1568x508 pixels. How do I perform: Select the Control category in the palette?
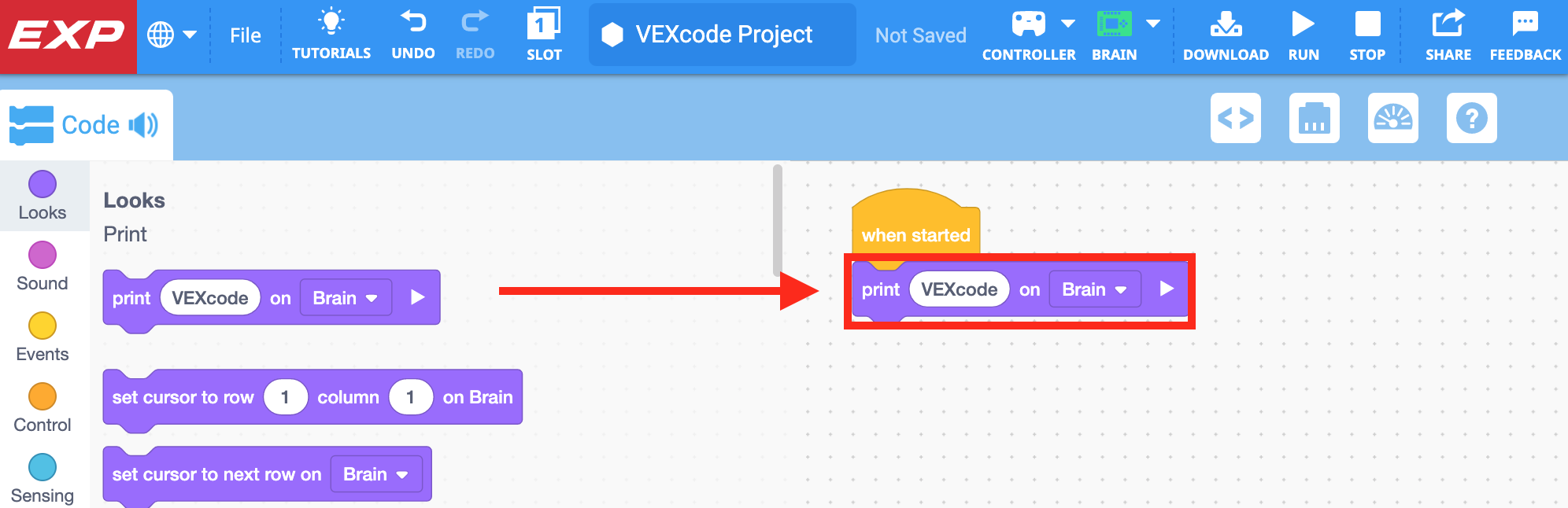coord(43,405)
